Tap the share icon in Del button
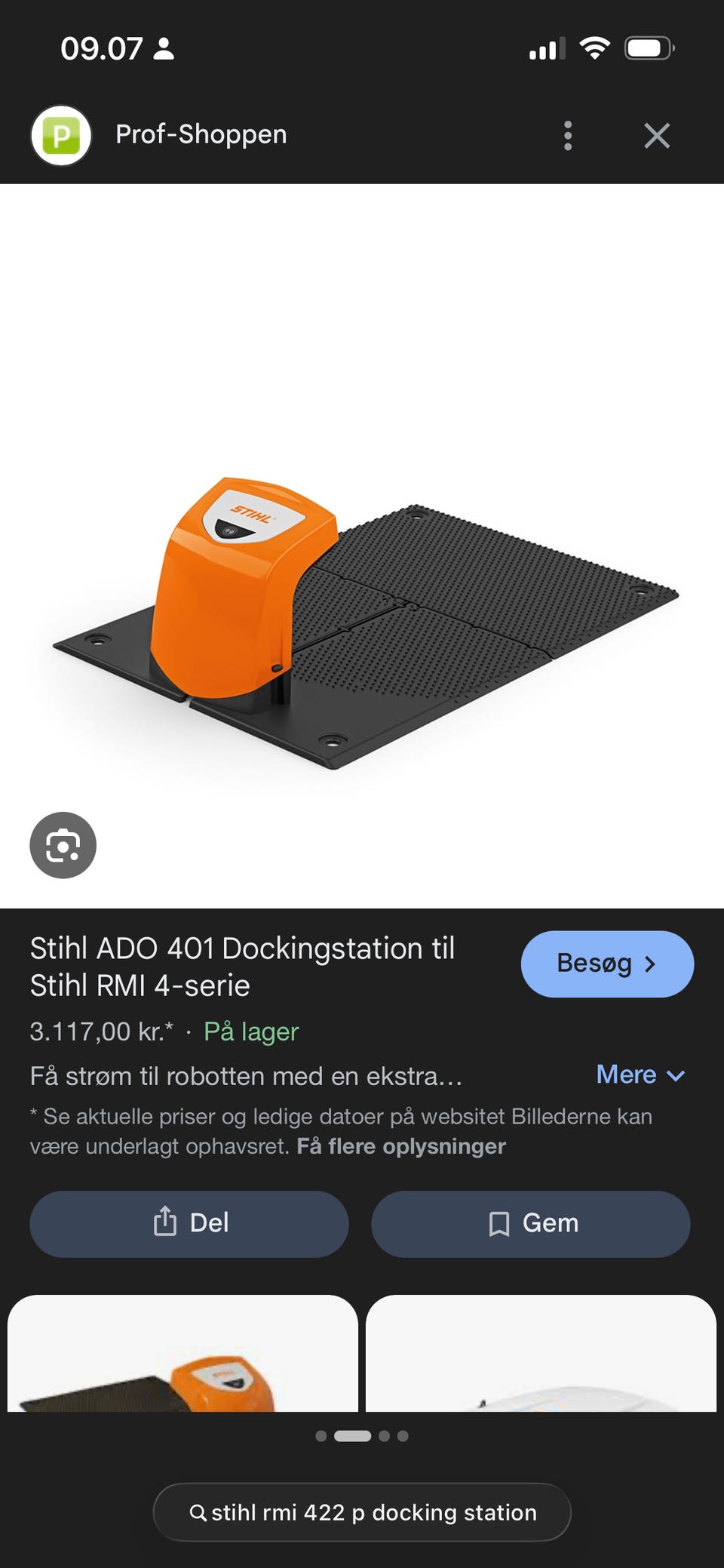This screenshot has height=1568, width=724. [x=164, y=1221]
